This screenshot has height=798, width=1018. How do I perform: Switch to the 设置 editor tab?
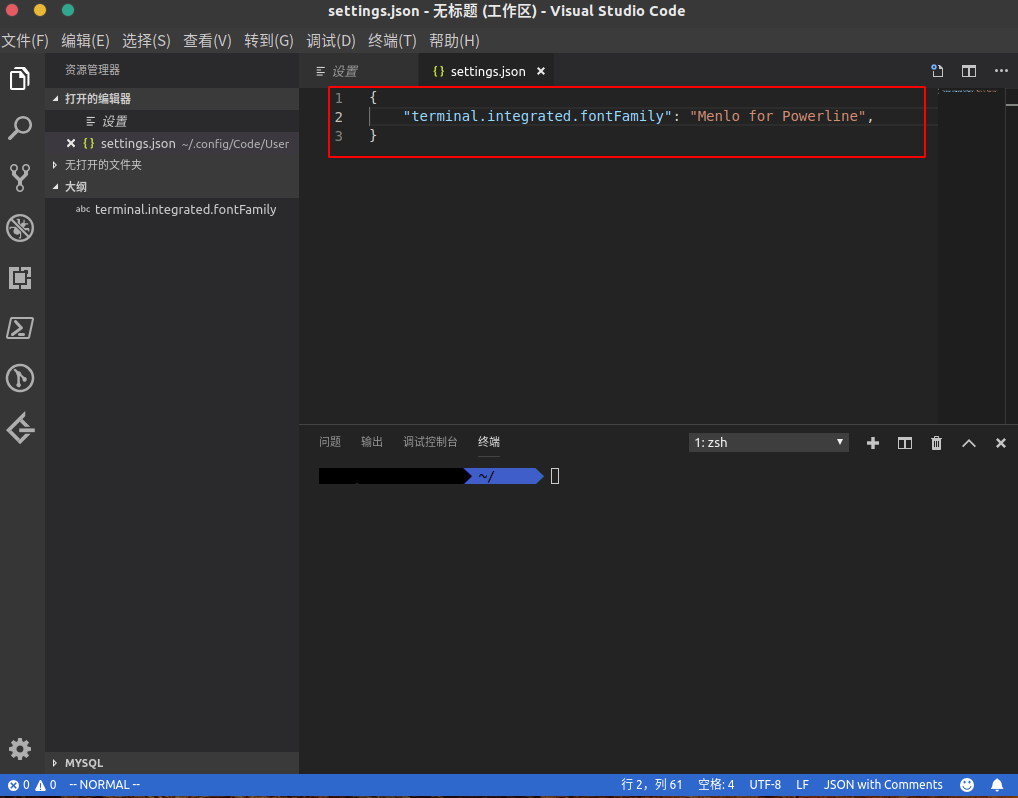click(x=359, y=71)
